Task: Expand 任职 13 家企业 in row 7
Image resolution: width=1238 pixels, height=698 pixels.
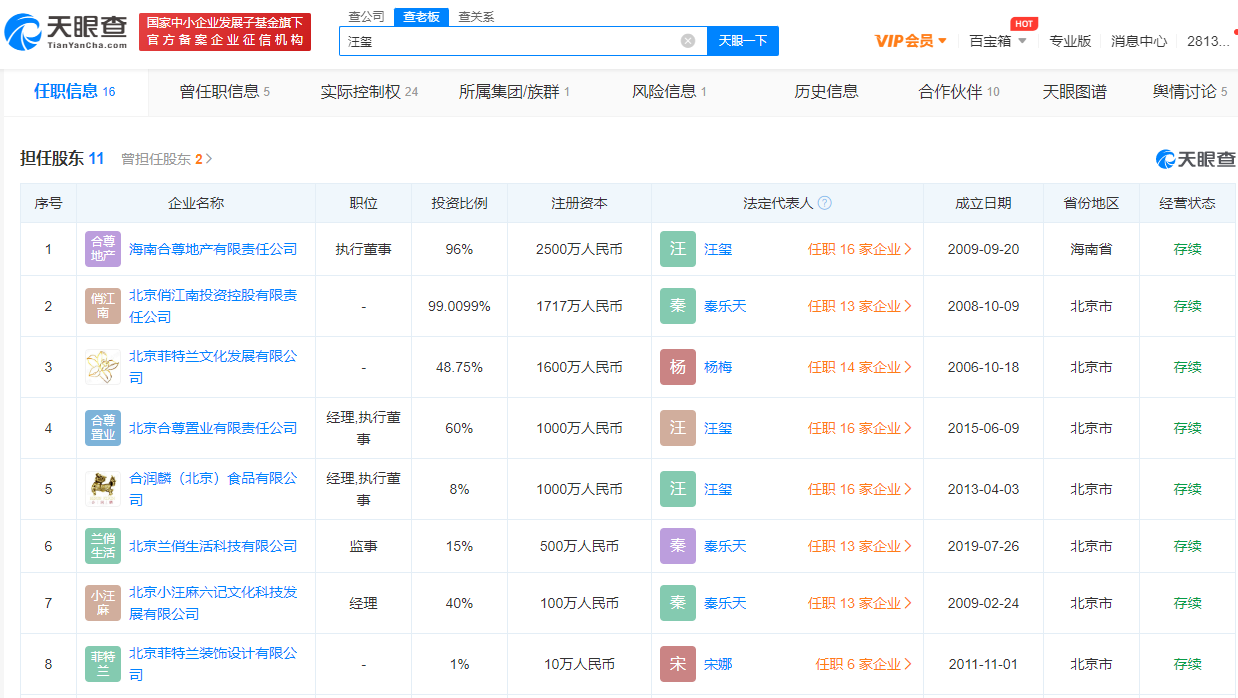Action: coord(860,603)
